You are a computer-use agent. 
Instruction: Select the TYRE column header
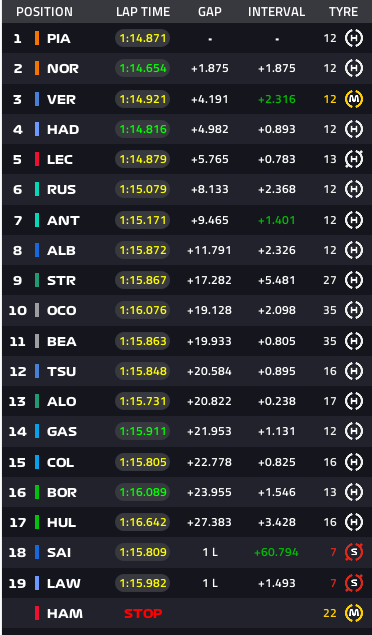click(x=343, y=12)
